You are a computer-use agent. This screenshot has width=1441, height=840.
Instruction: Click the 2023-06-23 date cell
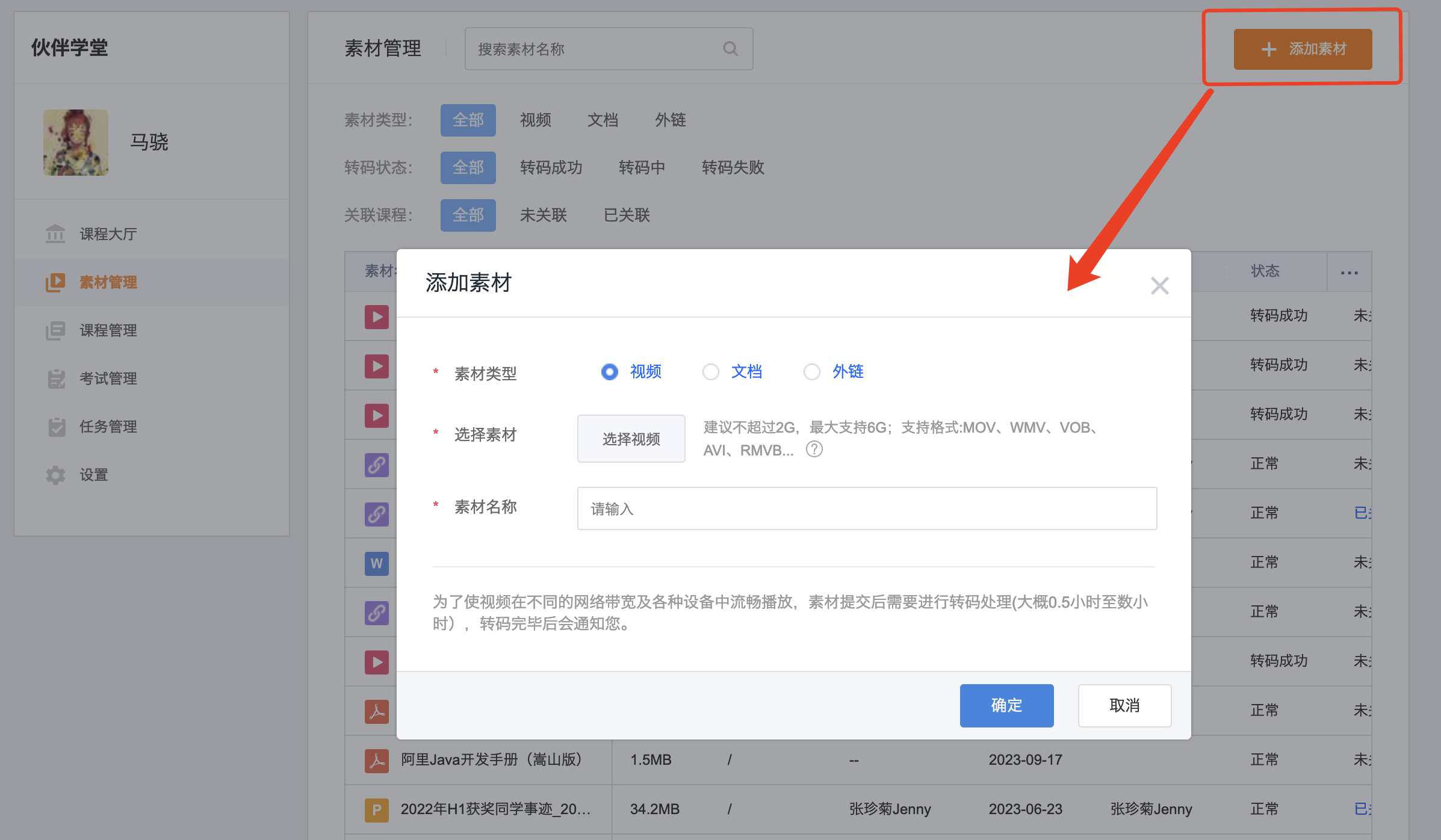[x=1026, y=809]
